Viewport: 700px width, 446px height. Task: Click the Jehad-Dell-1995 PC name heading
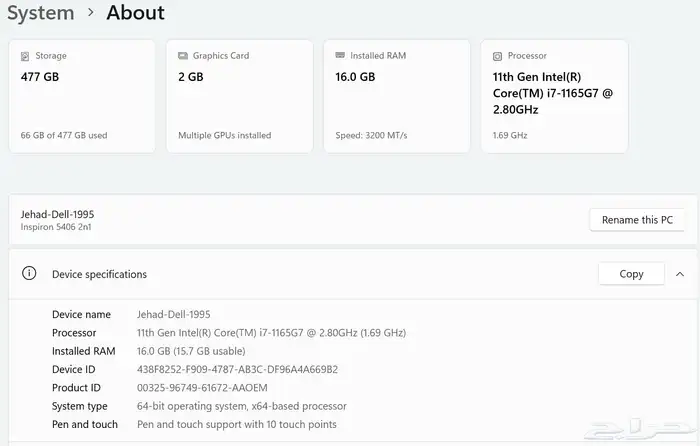click(57, 214)
